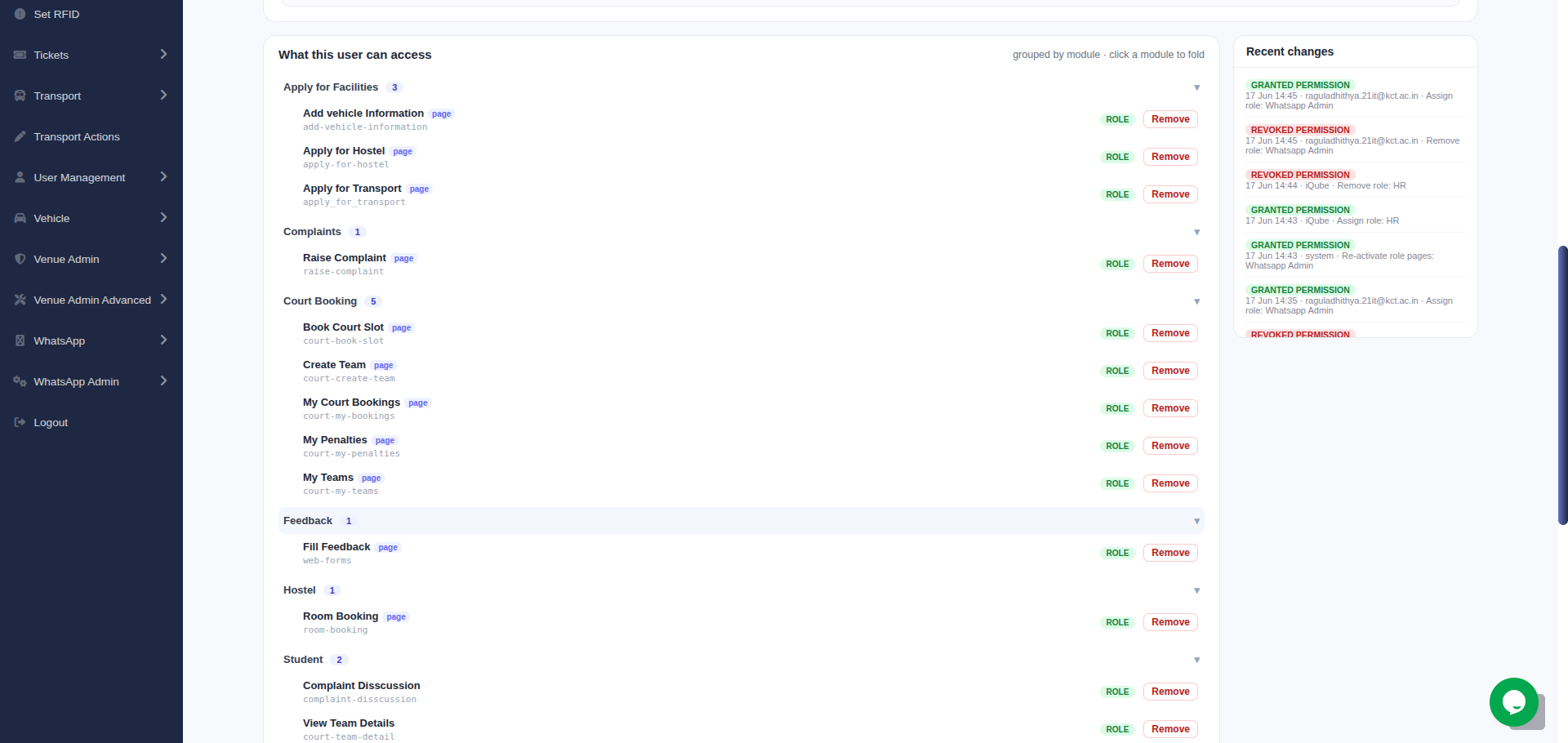Remove My Teams access
Image resolution: width=1568 pixels, height=743 pixels.
click(x=1170, y=483)
